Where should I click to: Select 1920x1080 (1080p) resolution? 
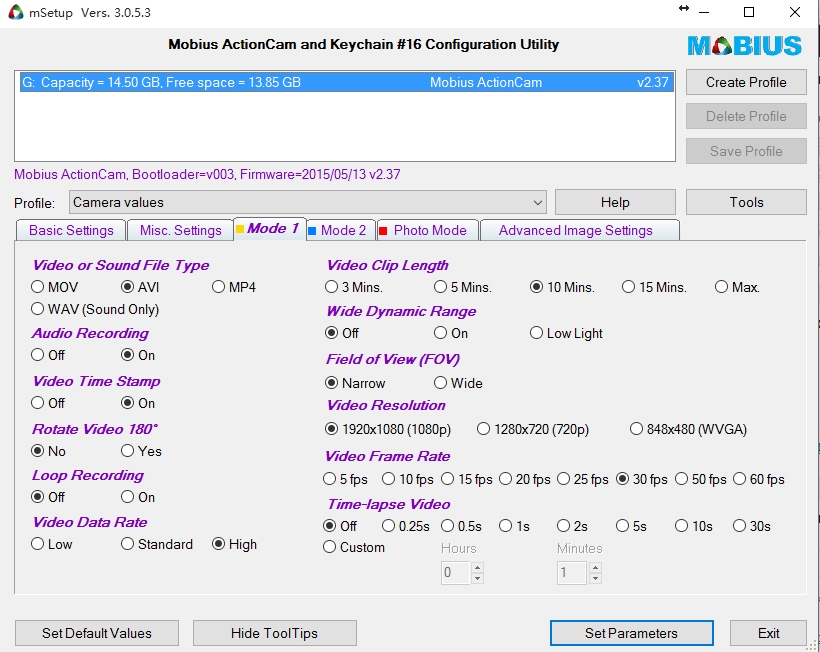click(388, 429)
